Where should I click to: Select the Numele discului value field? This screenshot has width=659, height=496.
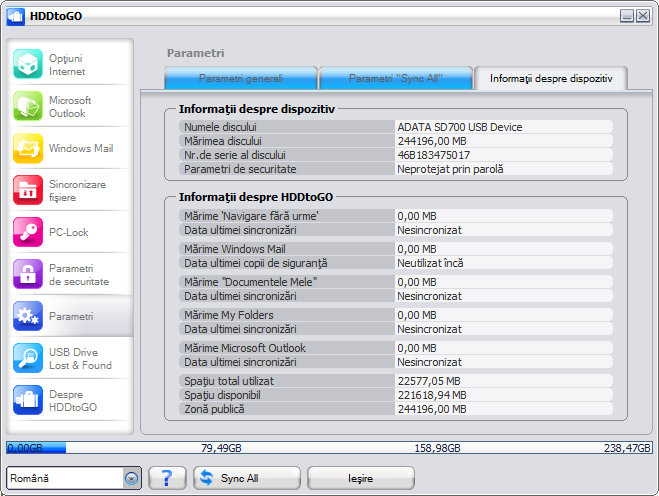coord(504,127)
